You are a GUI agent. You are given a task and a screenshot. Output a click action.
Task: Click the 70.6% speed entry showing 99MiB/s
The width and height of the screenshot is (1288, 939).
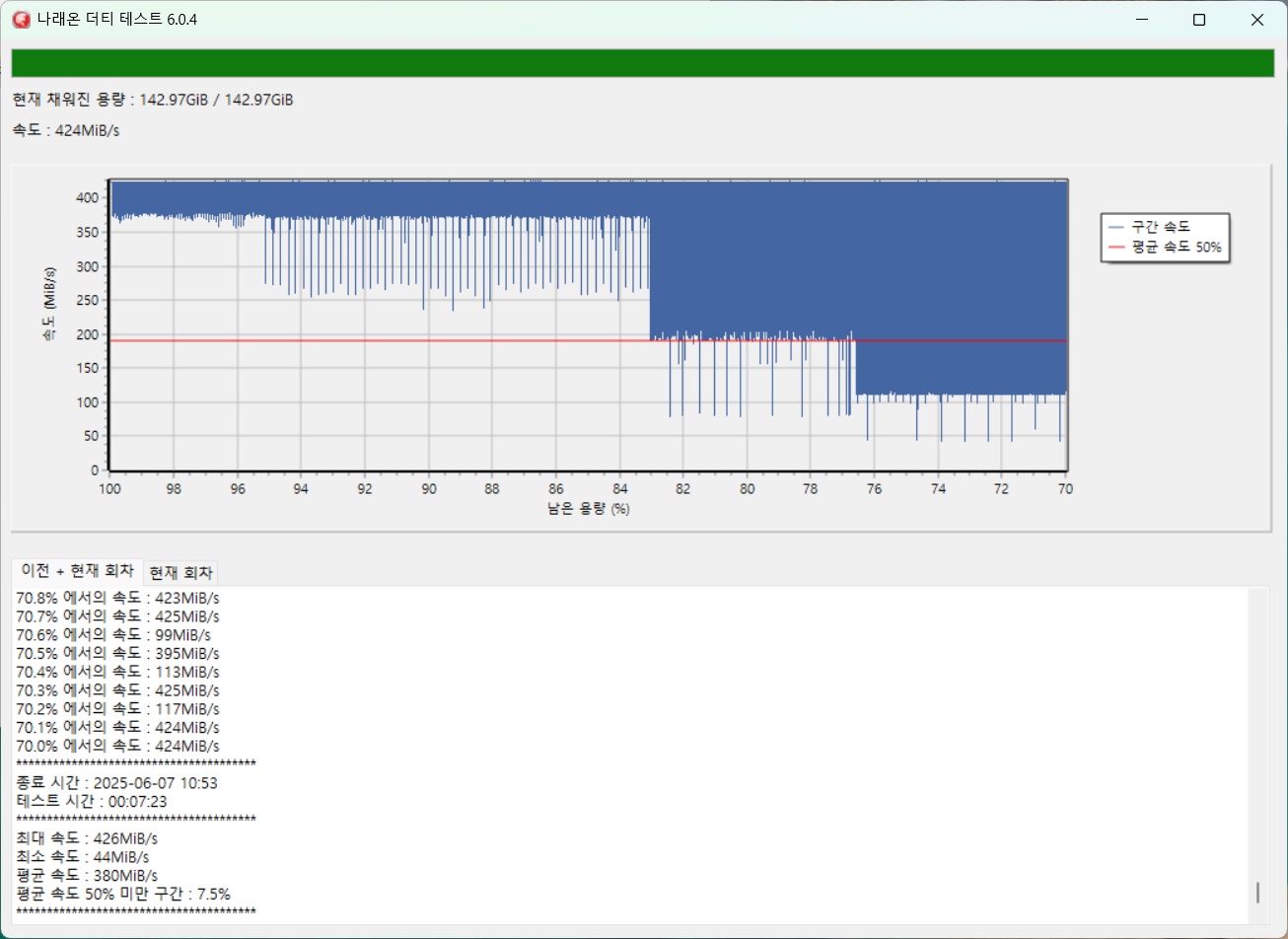click(x=113, y=634)
